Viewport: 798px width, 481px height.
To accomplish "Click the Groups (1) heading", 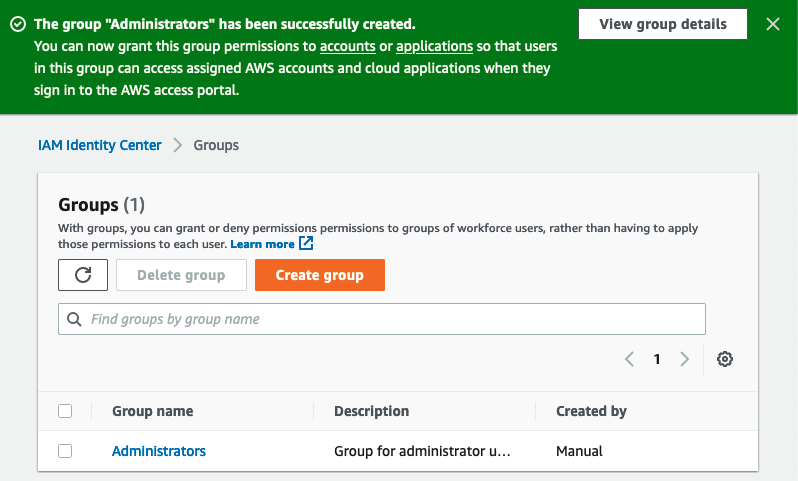I will point(101,205).
